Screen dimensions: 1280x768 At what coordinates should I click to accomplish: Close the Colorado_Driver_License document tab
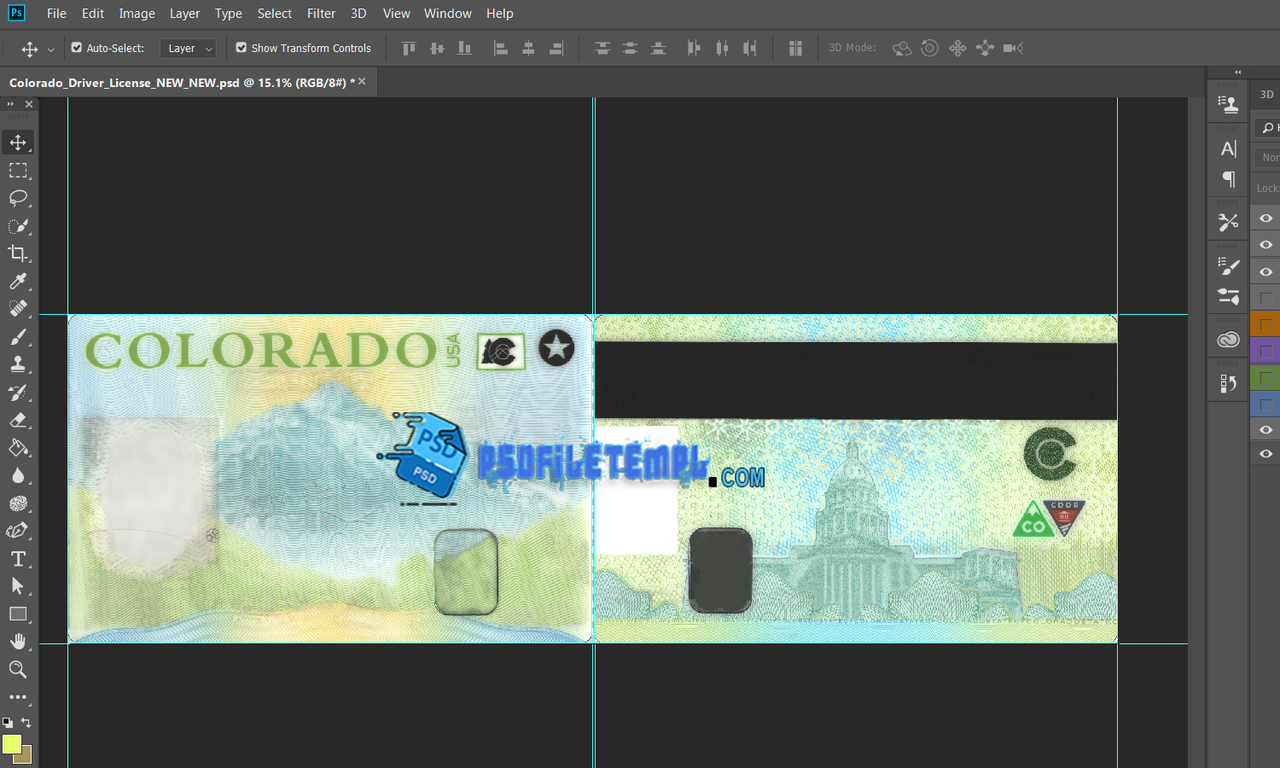point(362,82)
